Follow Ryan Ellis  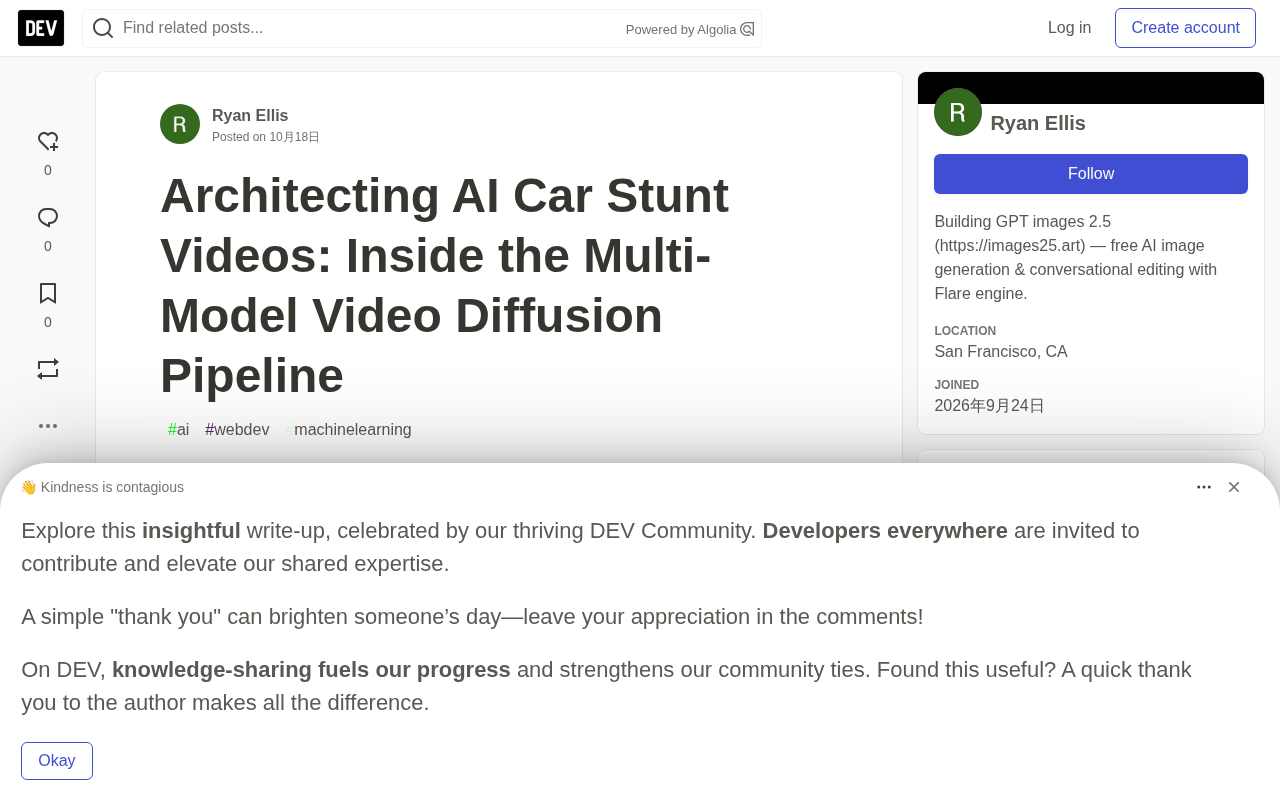click(x=1091, y=174)
